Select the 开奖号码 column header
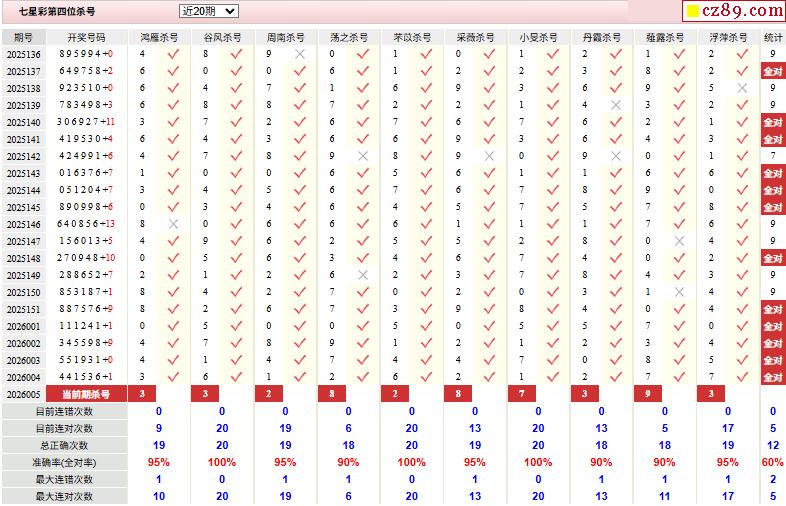The image size is (786, 506). (86, 37)
